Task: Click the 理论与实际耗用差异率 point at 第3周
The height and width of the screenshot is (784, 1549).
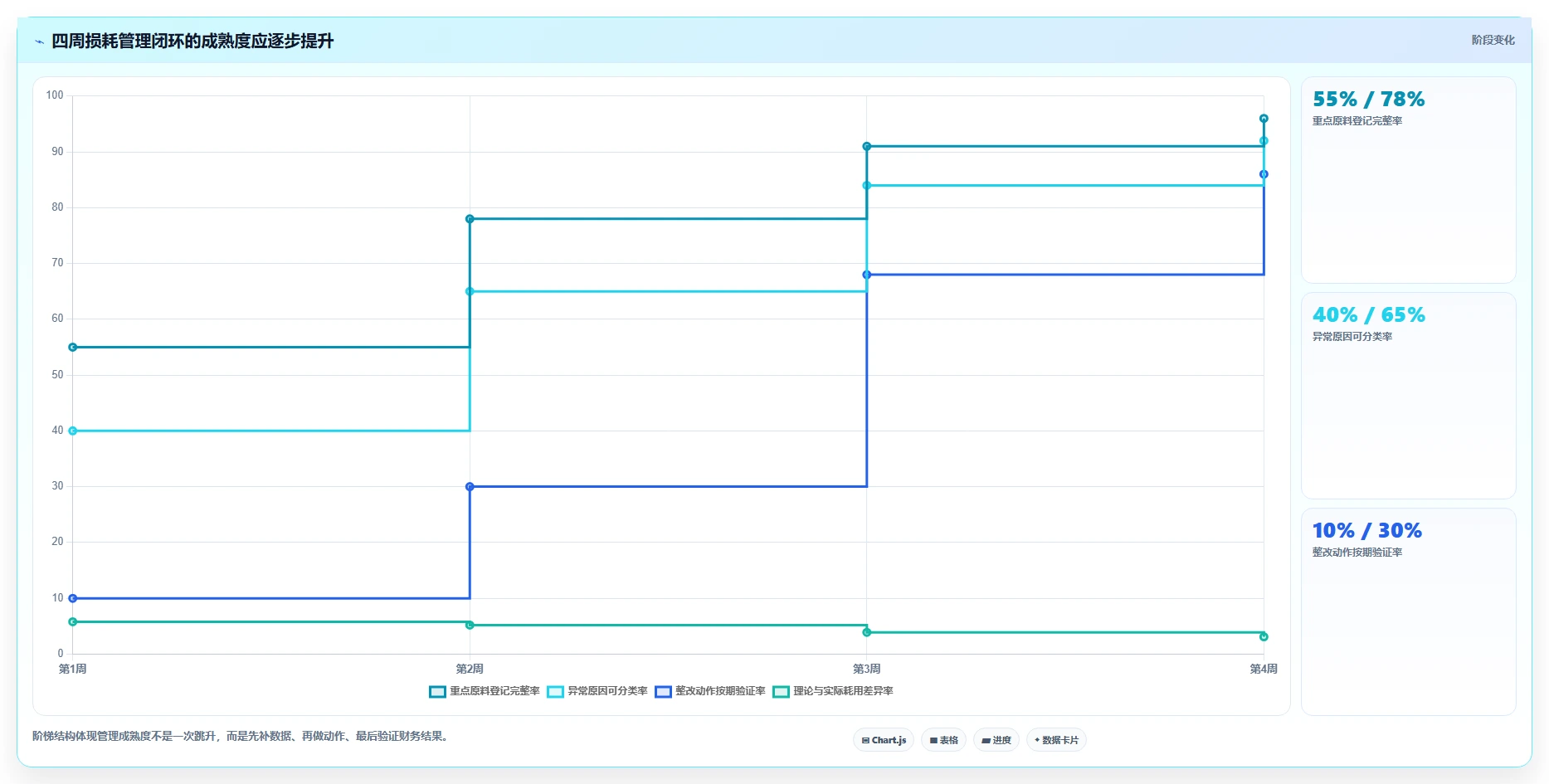Action: pos(867,633)
